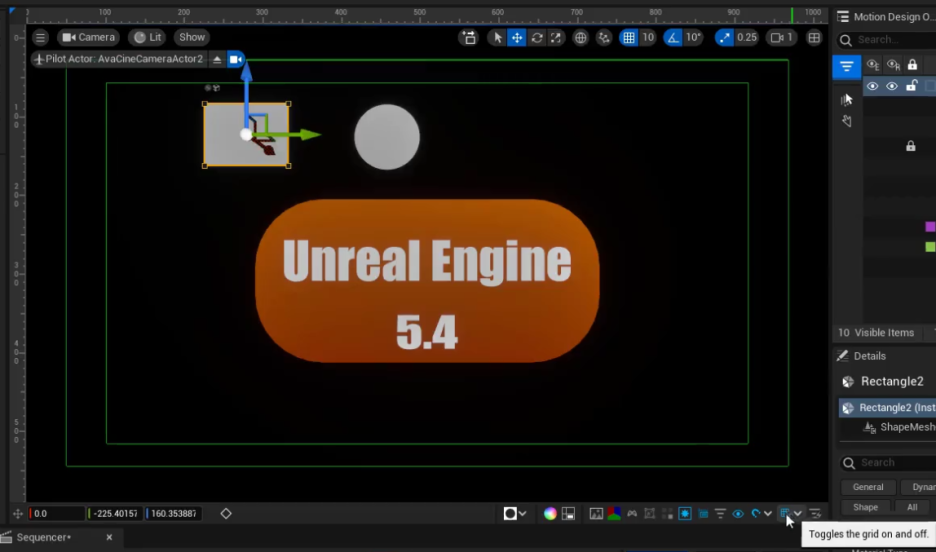Open scale snap 0.25 dropdown
This screenshot has width=936, height=552.
pos(747,38)
